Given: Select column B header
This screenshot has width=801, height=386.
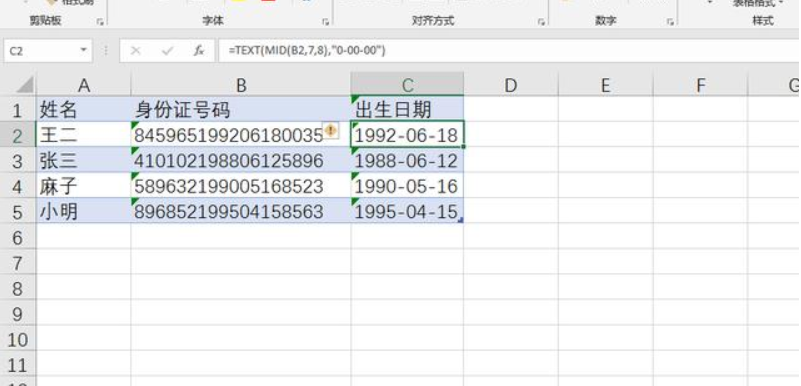Looking at the screenshot, I should (241, 85).
